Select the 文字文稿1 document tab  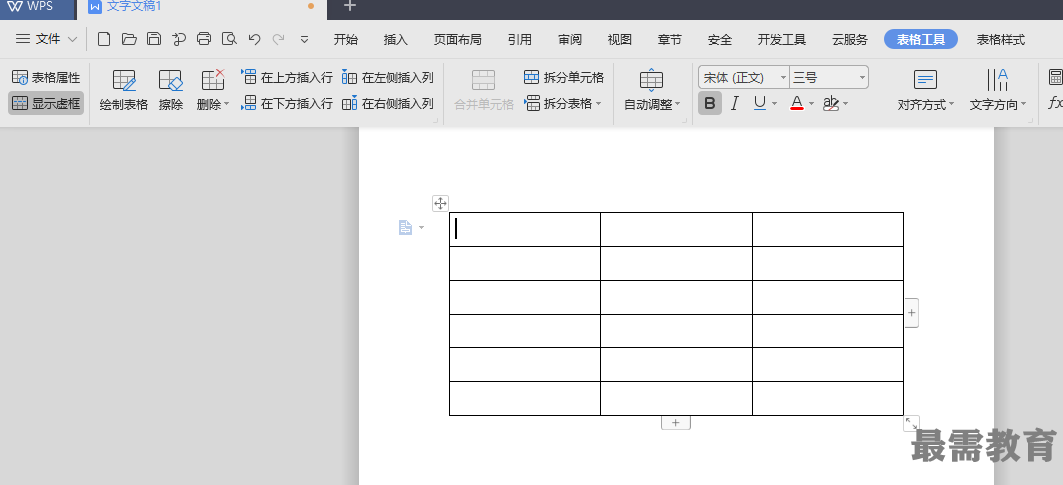(202, 8)
